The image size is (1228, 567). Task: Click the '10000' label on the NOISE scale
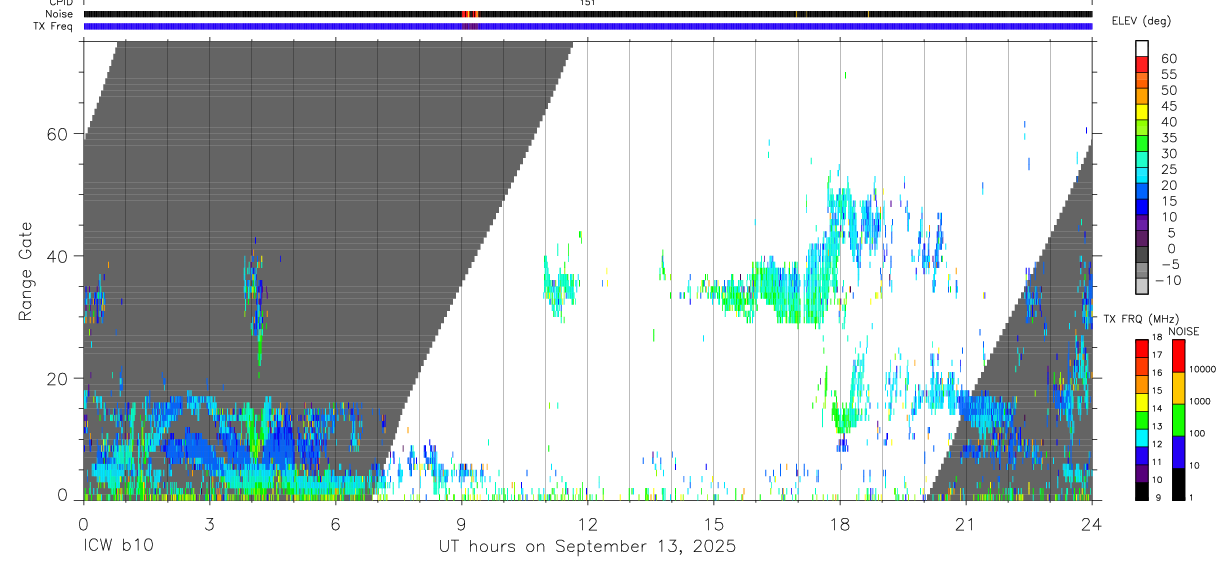coord(1202,369)
